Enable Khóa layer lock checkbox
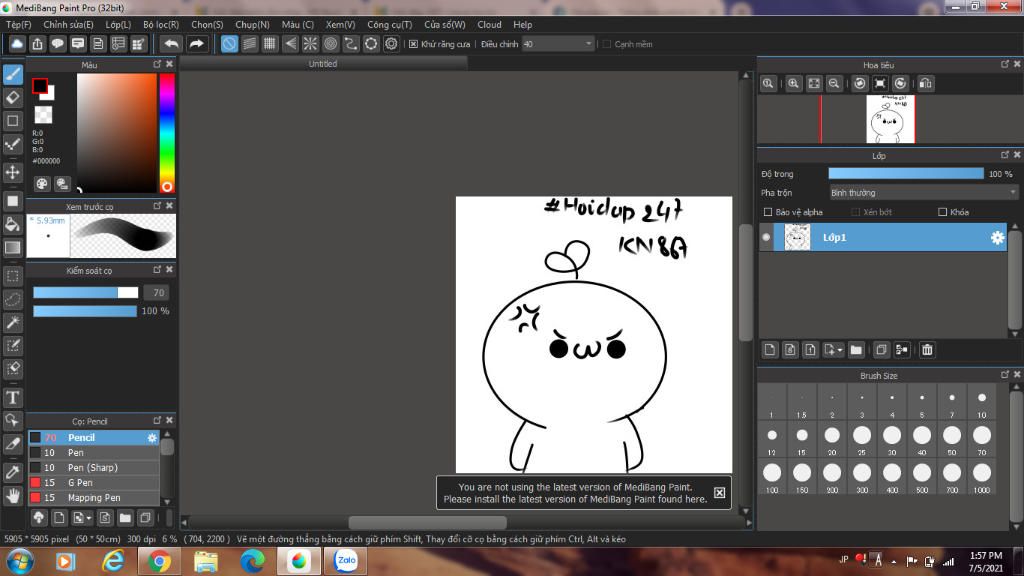Viewport: 1024px width, 576px height. click(x=942, y=212)
